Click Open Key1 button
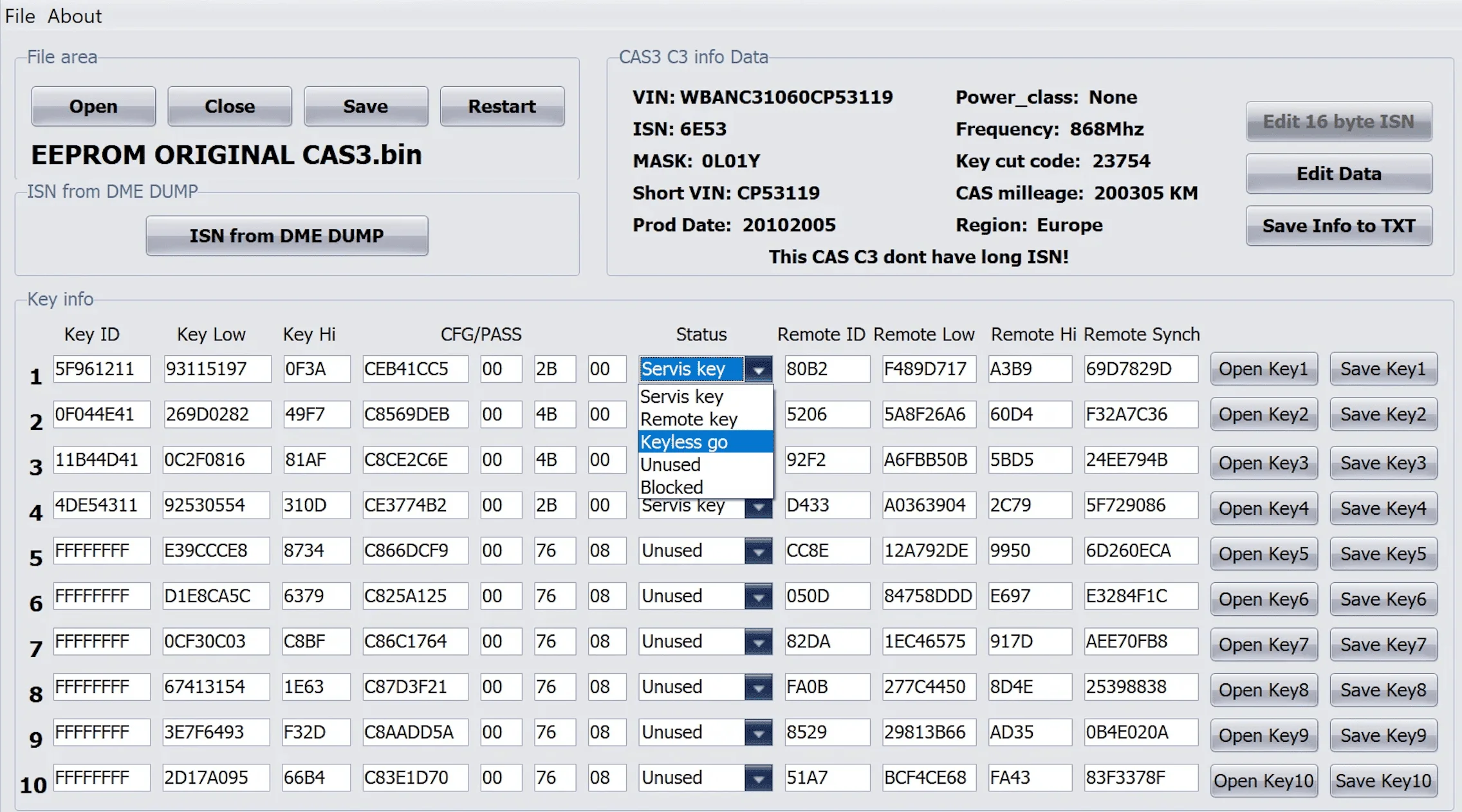This screenshot has height=812, width=1462. 1264,369
